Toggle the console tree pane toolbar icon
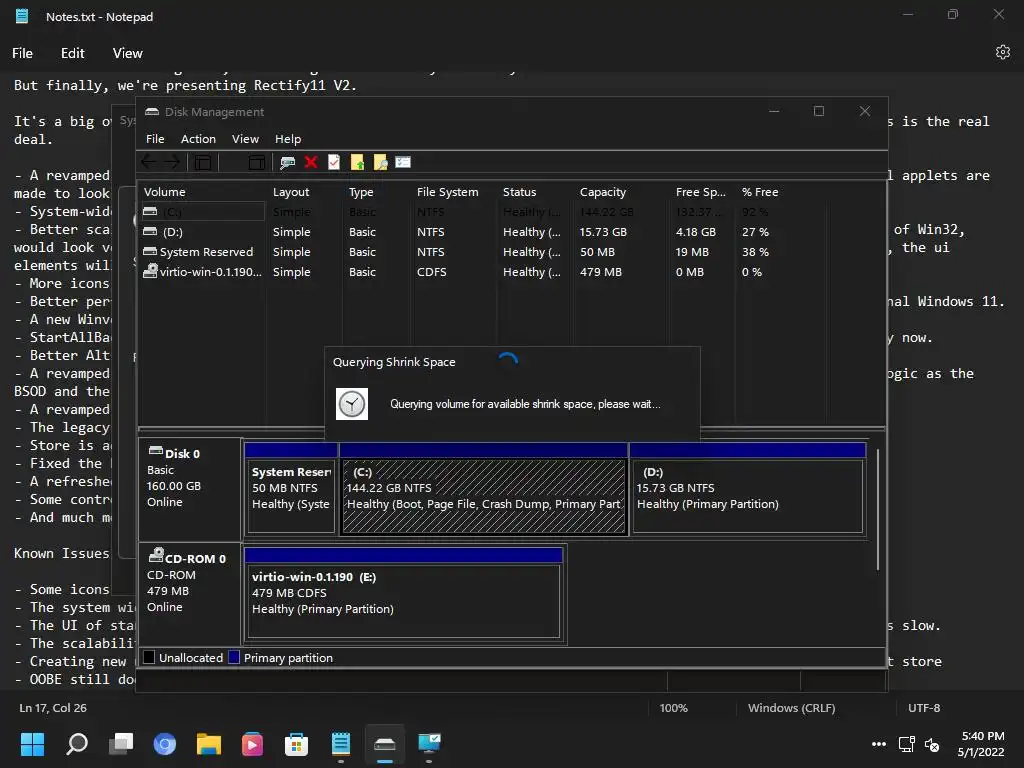Screen dimensions: 1024x768 pyautogui.click(x=202, y=162)
